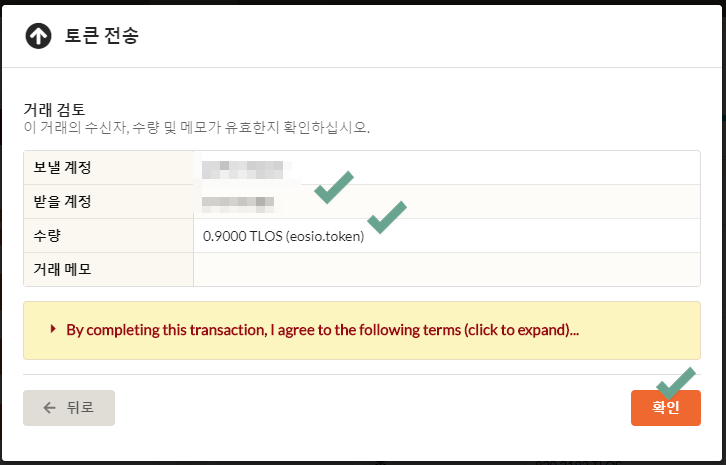Screen dimensions: 726x465
Task: Click the green checkmark next to the TLOS amount
Action: (x=387, y=217)
